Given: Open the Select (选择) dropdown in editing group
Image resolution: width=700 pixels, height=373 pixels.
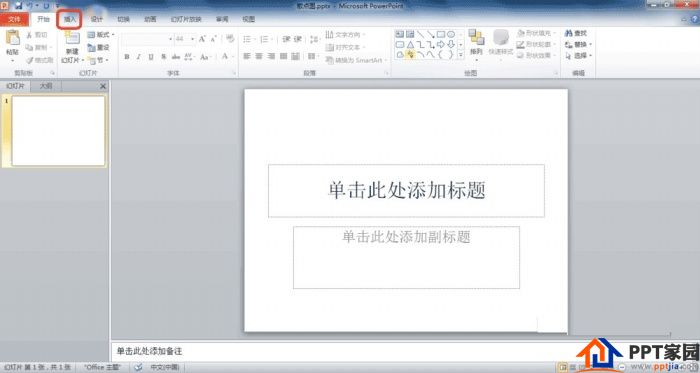Looking at the screenshot, I should pyautogui.click(x=579, y=56).
